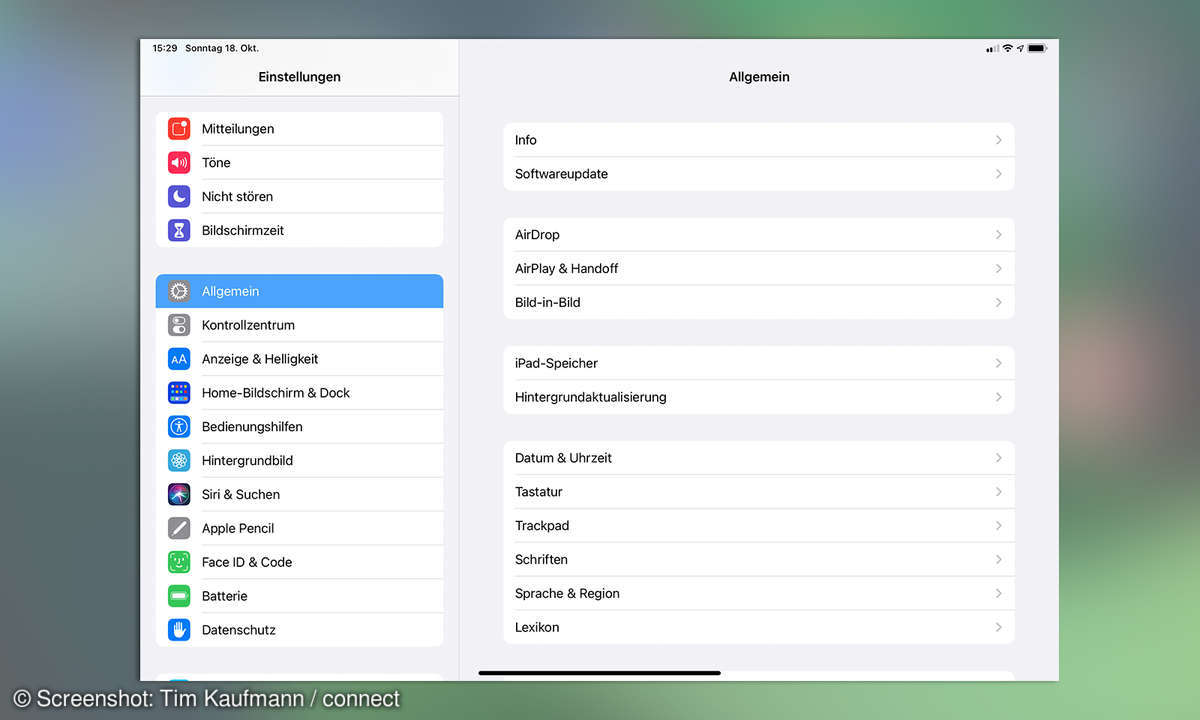This screenshot has width=1200, height=720.
Task: Tap the Face ID & Code icon
Action: tap(179, 562)
